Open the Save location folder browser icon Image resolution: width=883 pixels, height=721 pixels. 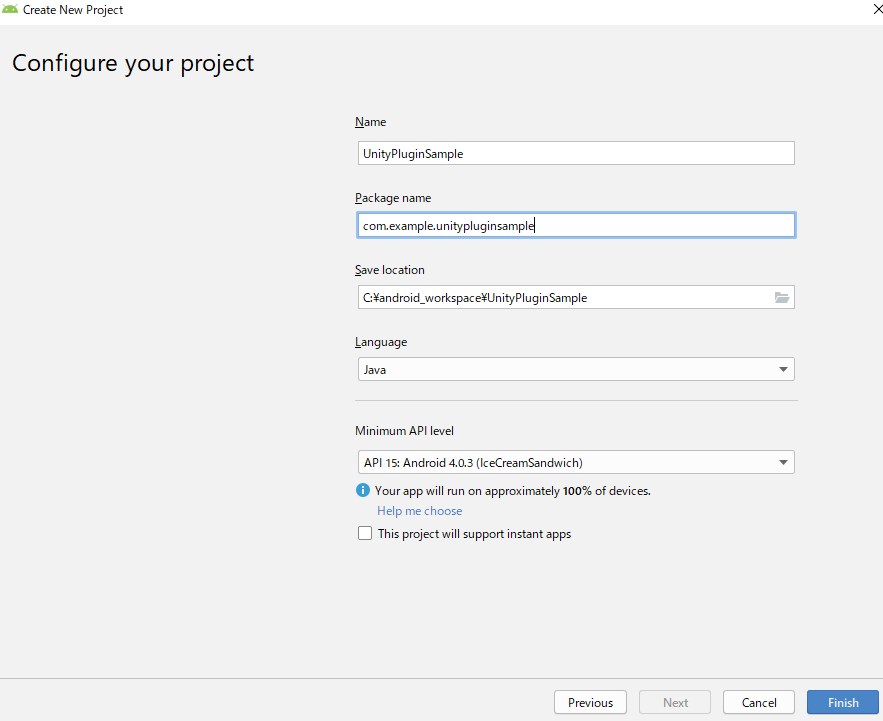pyautogui.click(x=782, y=297)
